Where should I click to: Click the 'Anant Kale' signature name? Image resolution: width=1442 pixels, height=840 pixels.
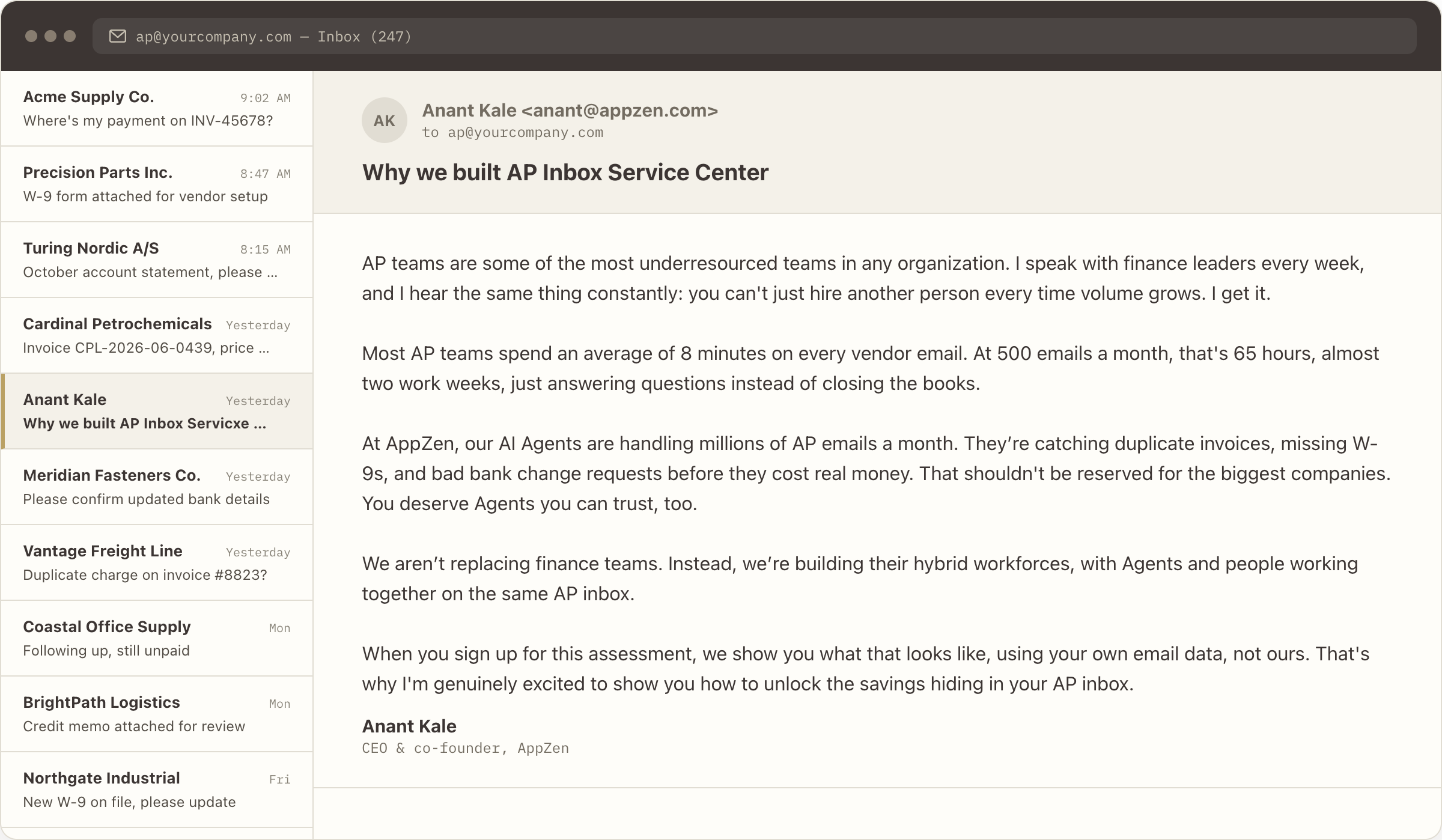coord(409,726)
